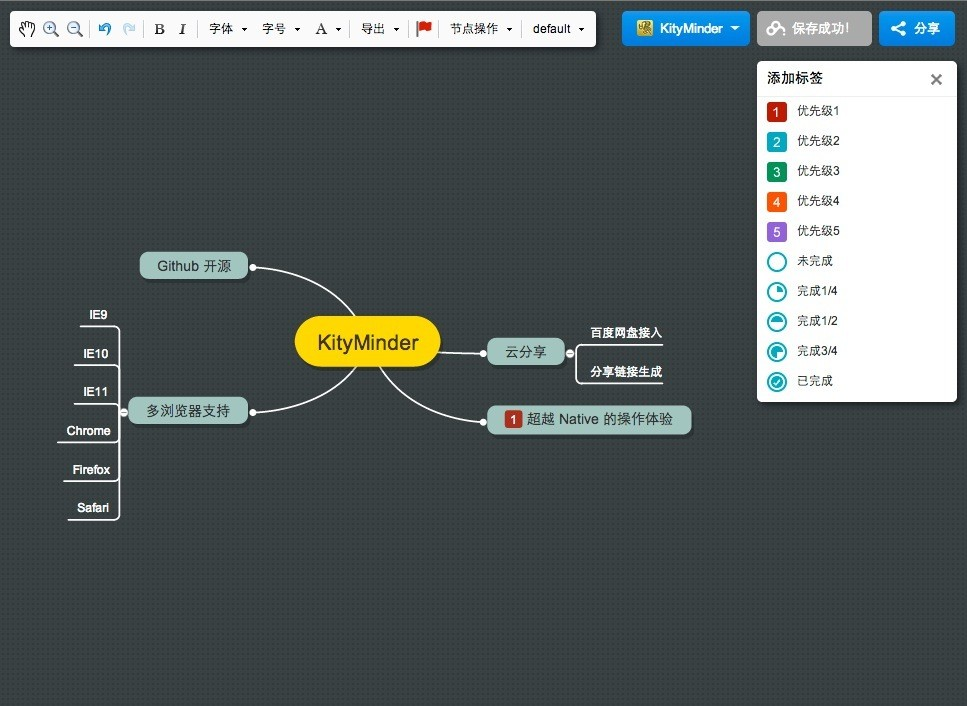Close the 添加标签 panel
The width and height of the screenshot is (967, 706).
pos(936,80)
